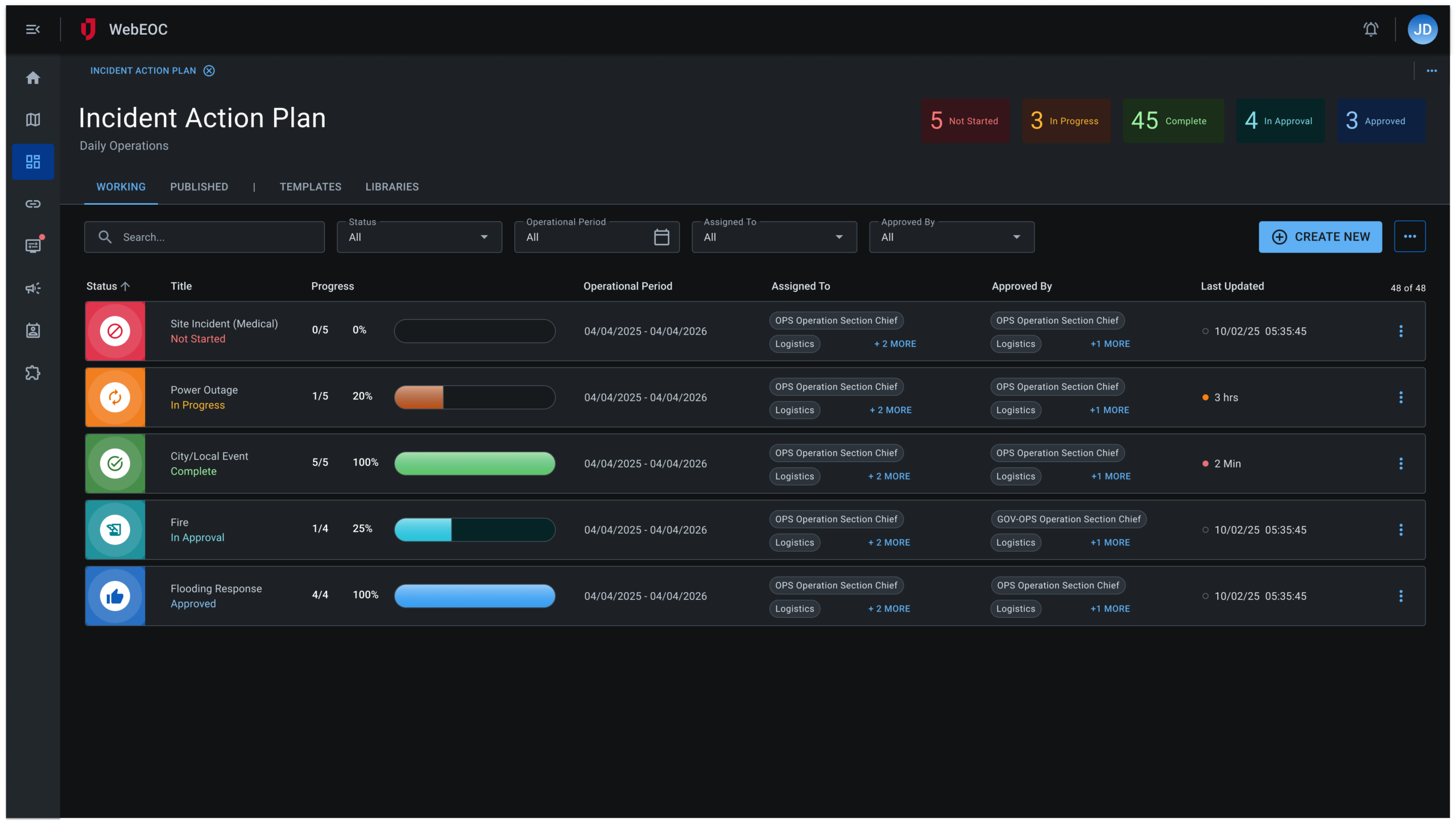
Task: Switch to the Published tab
Action: (x=199, y=187)
